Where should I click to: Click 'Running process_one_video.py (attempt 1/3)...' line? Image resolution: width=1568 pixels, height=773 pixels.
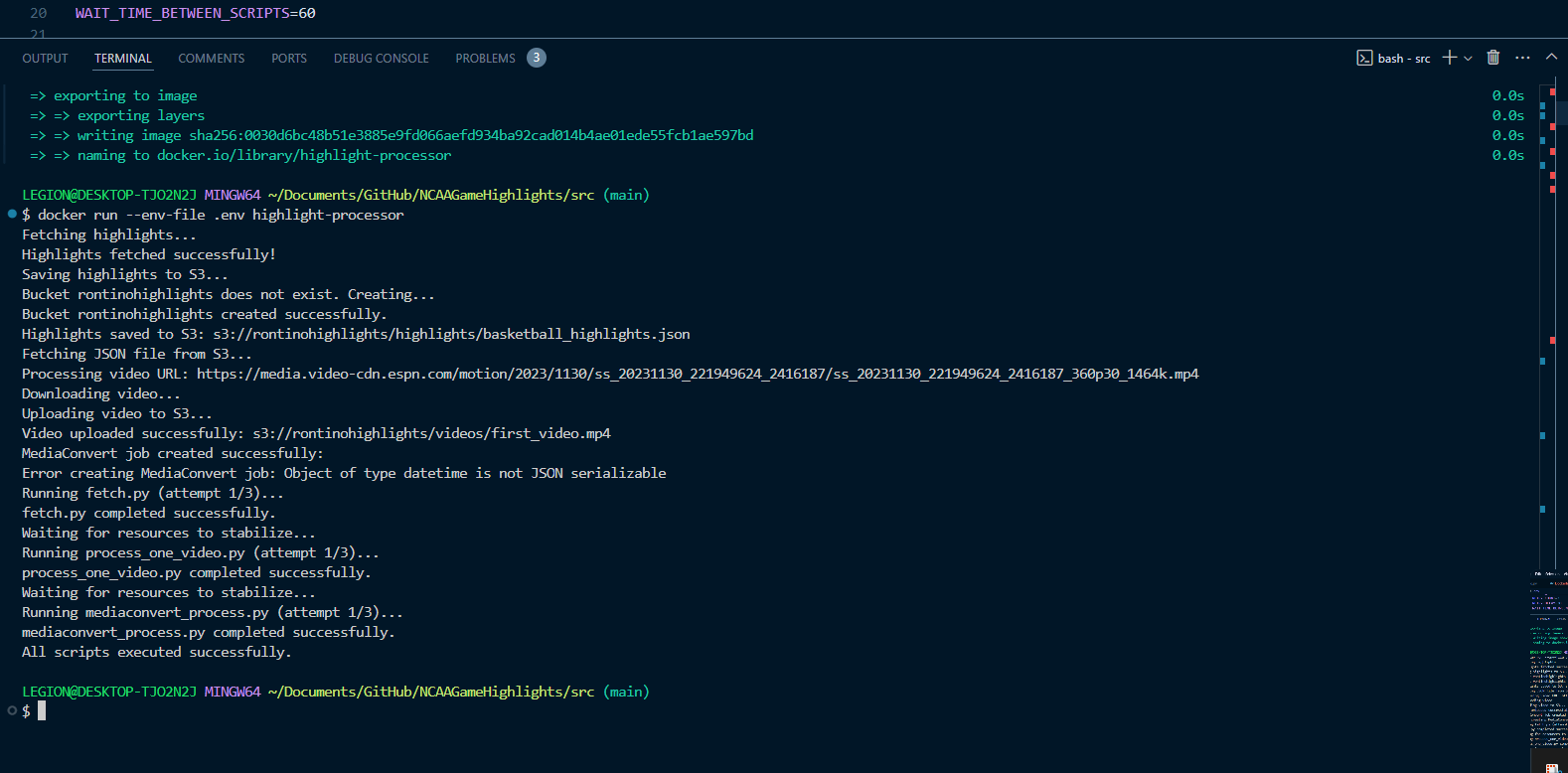tap(201, 552)
